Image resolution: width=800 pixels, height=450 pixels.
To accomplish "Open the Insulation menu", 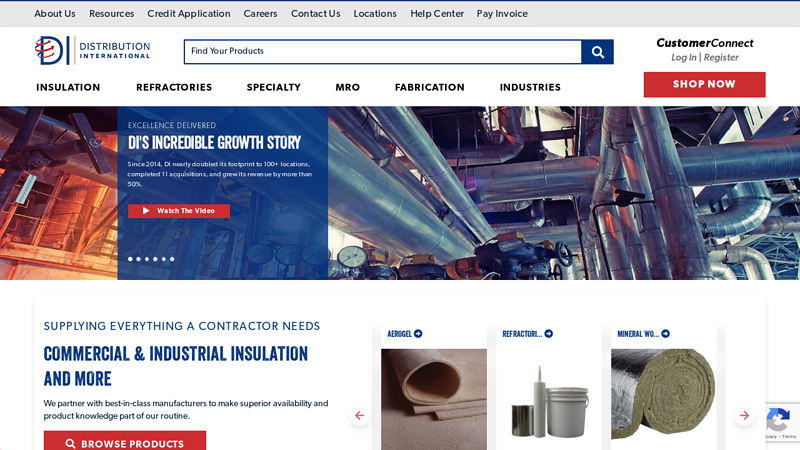I will (x=68, y=88).
